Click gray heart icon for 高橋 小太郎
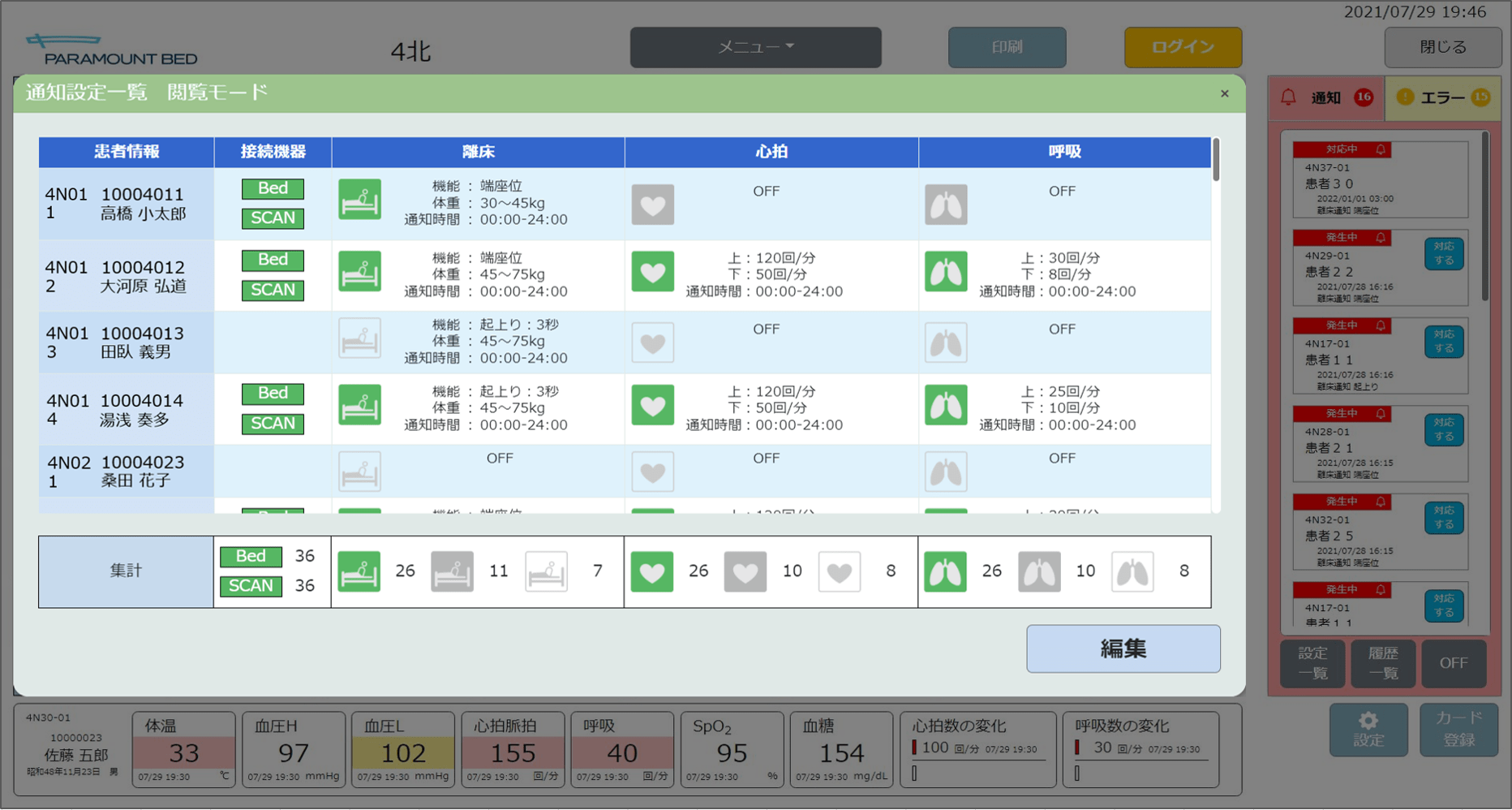 point(652,205)
